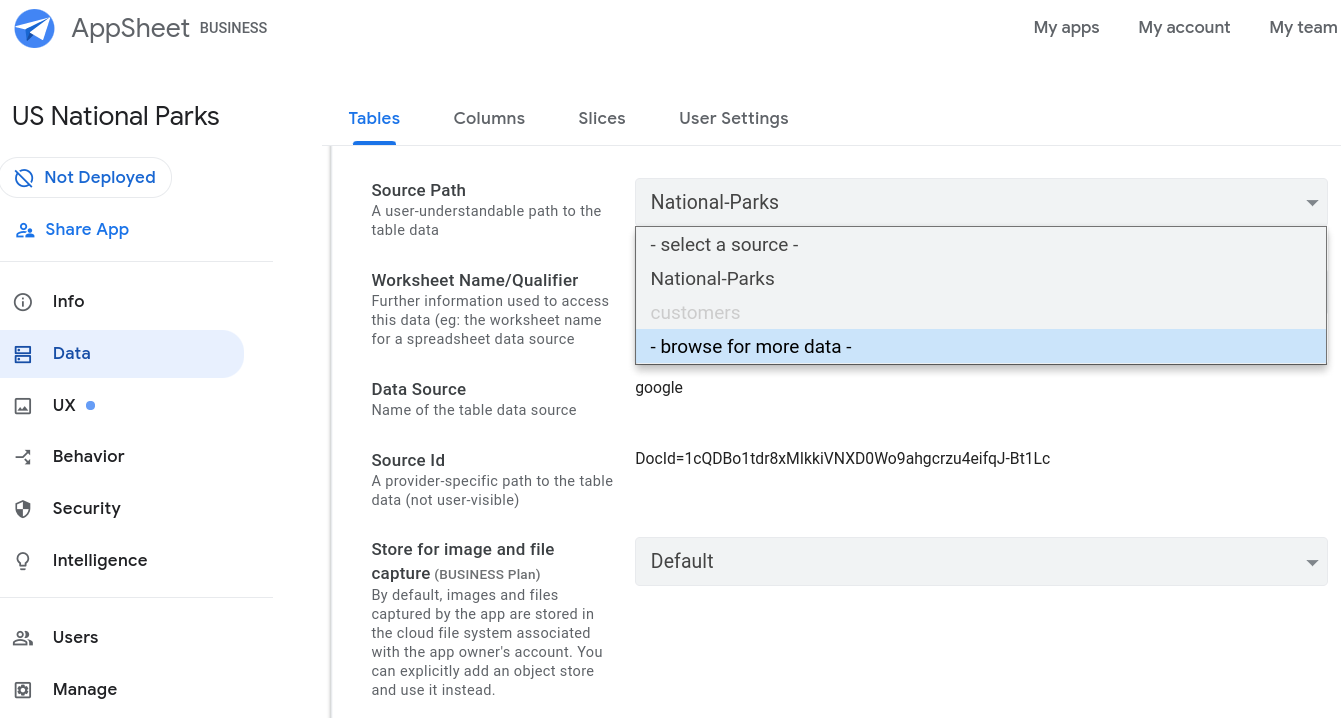Switch to the Columns tab
This screenshot has height=718, width=1341.
[x=489, y=118]
